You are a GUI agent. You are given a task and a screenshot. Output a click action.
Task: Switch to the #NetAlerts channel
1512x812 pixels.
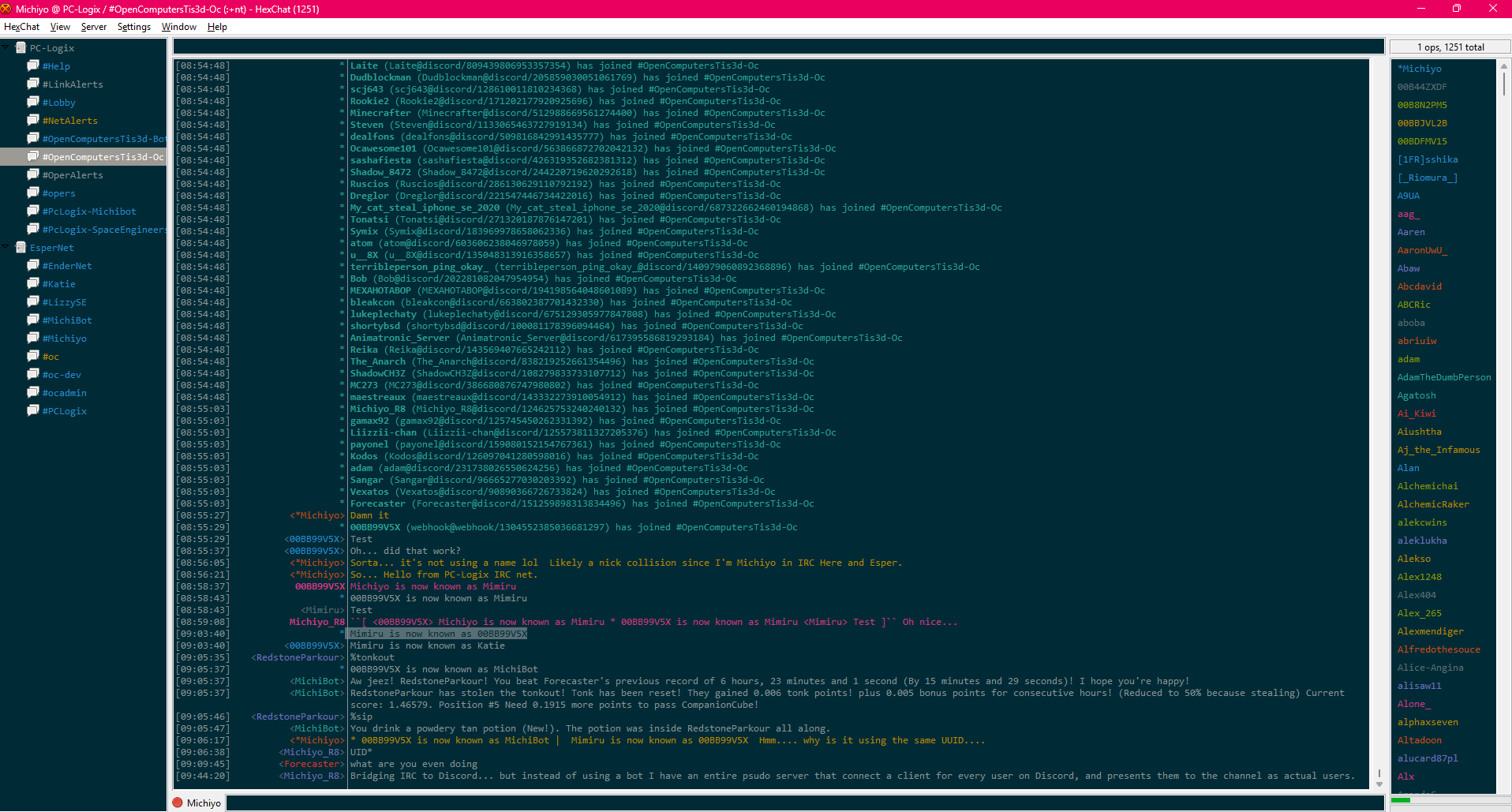[69, 121]
